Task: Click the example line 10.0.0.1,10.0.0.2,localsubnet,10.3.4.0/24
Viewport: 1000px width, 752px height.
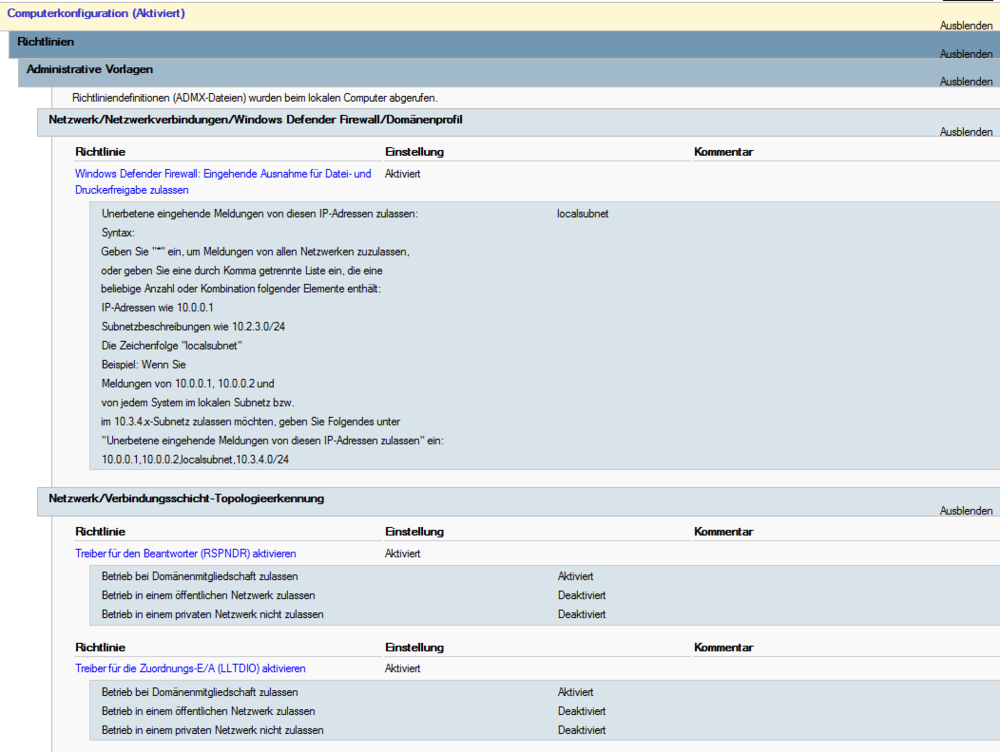Action: click(x=195, y=459)
